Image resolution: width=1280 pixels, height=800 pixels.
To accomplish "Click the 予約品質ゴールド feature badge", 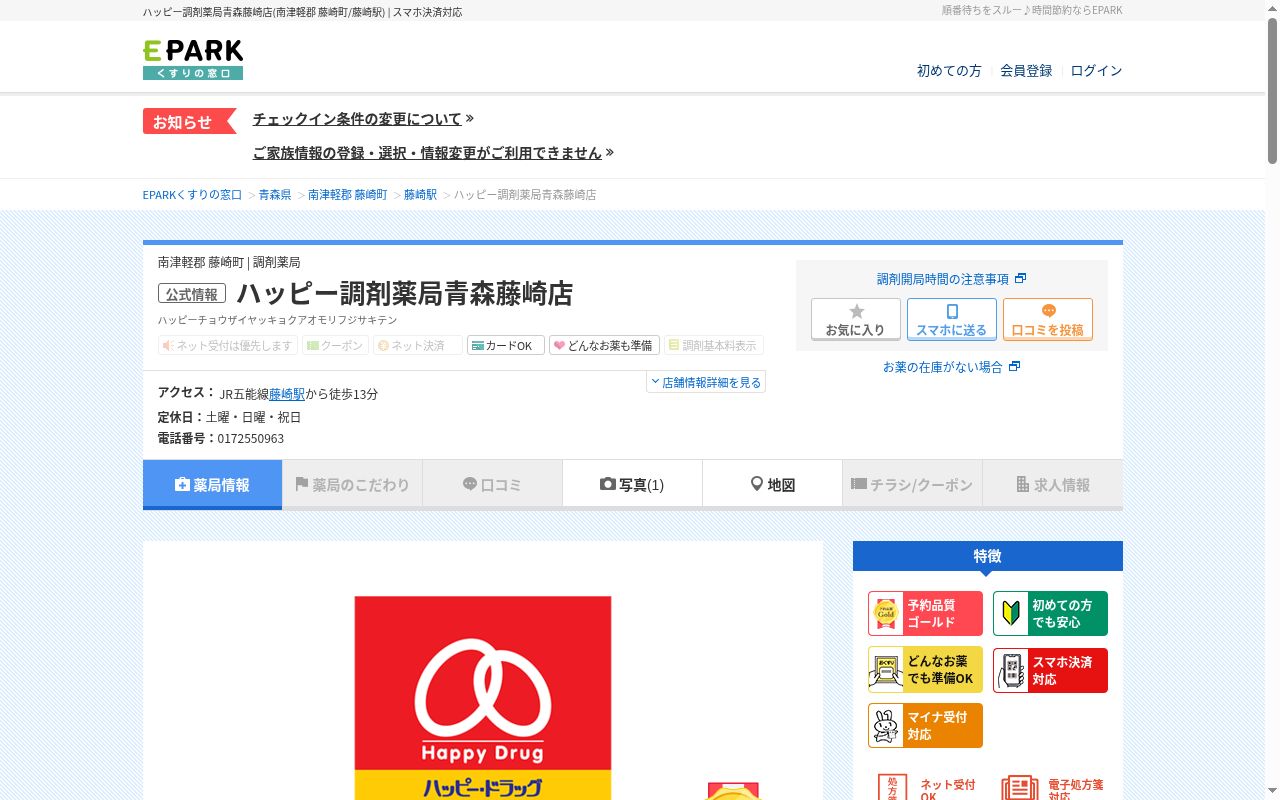I will click(x=925, y=613).
